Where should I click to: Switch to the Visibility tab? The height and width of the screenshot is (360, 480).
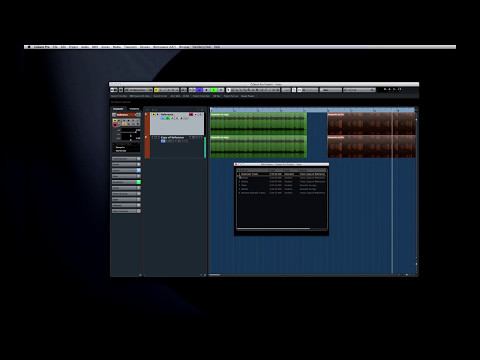point(134,109)
